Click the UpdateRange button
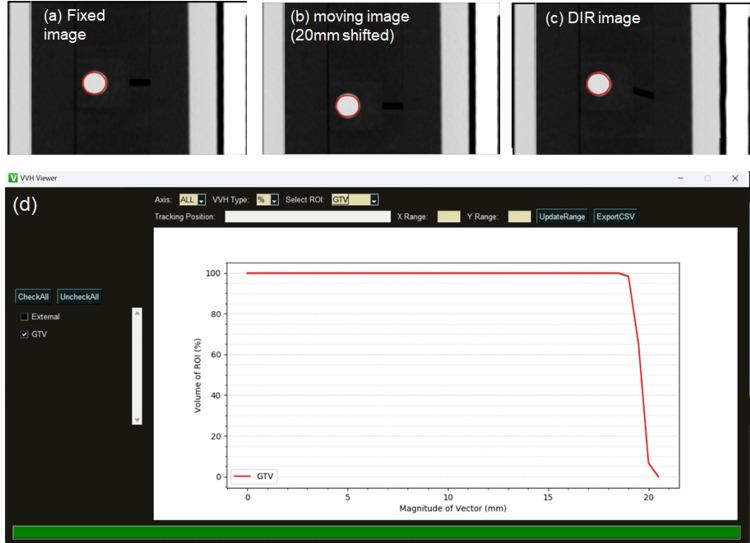Screen dimensions: 750x543 [561, 216]
